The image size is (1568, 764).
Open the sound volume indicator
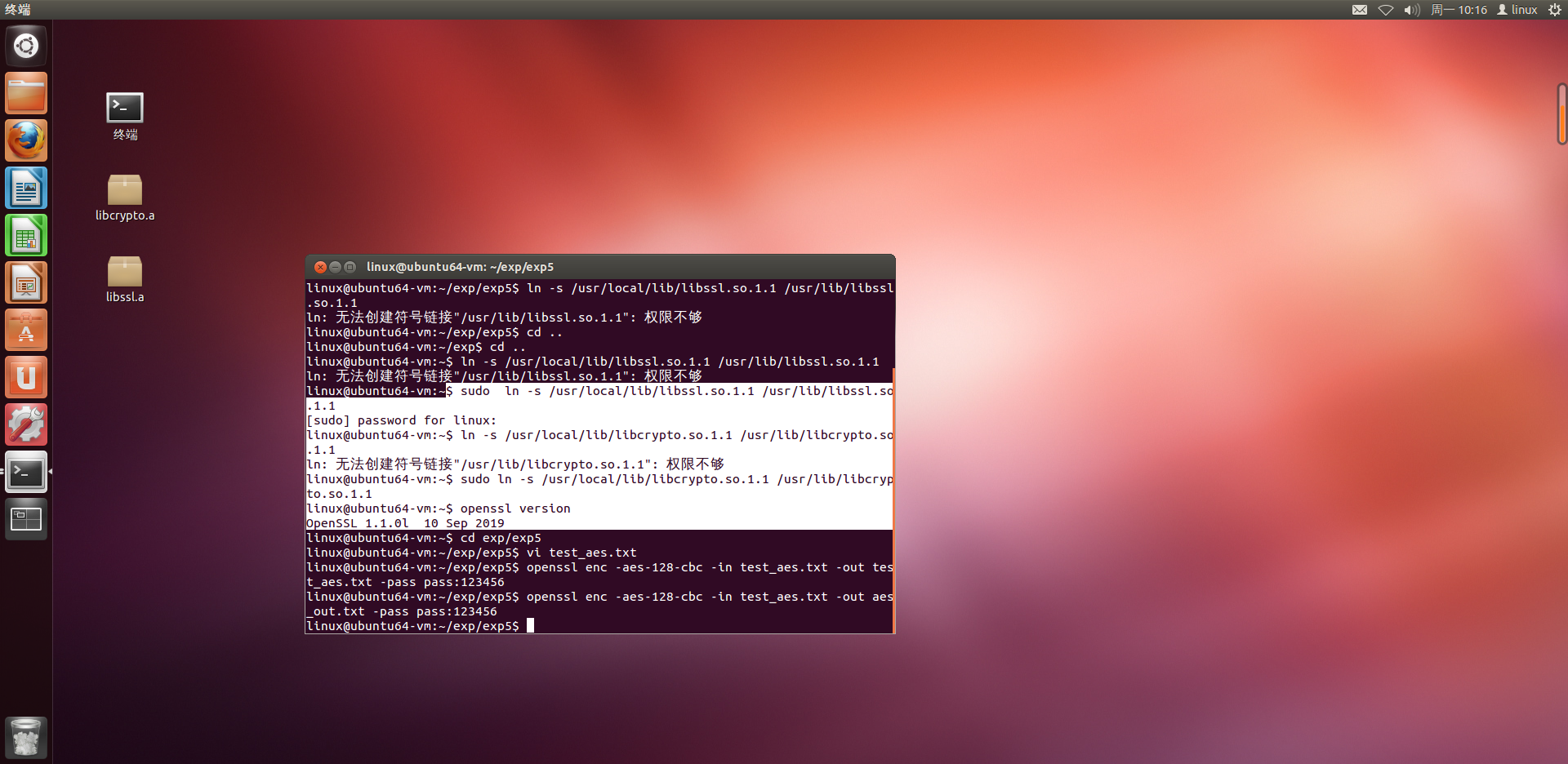pos(1412,10)
